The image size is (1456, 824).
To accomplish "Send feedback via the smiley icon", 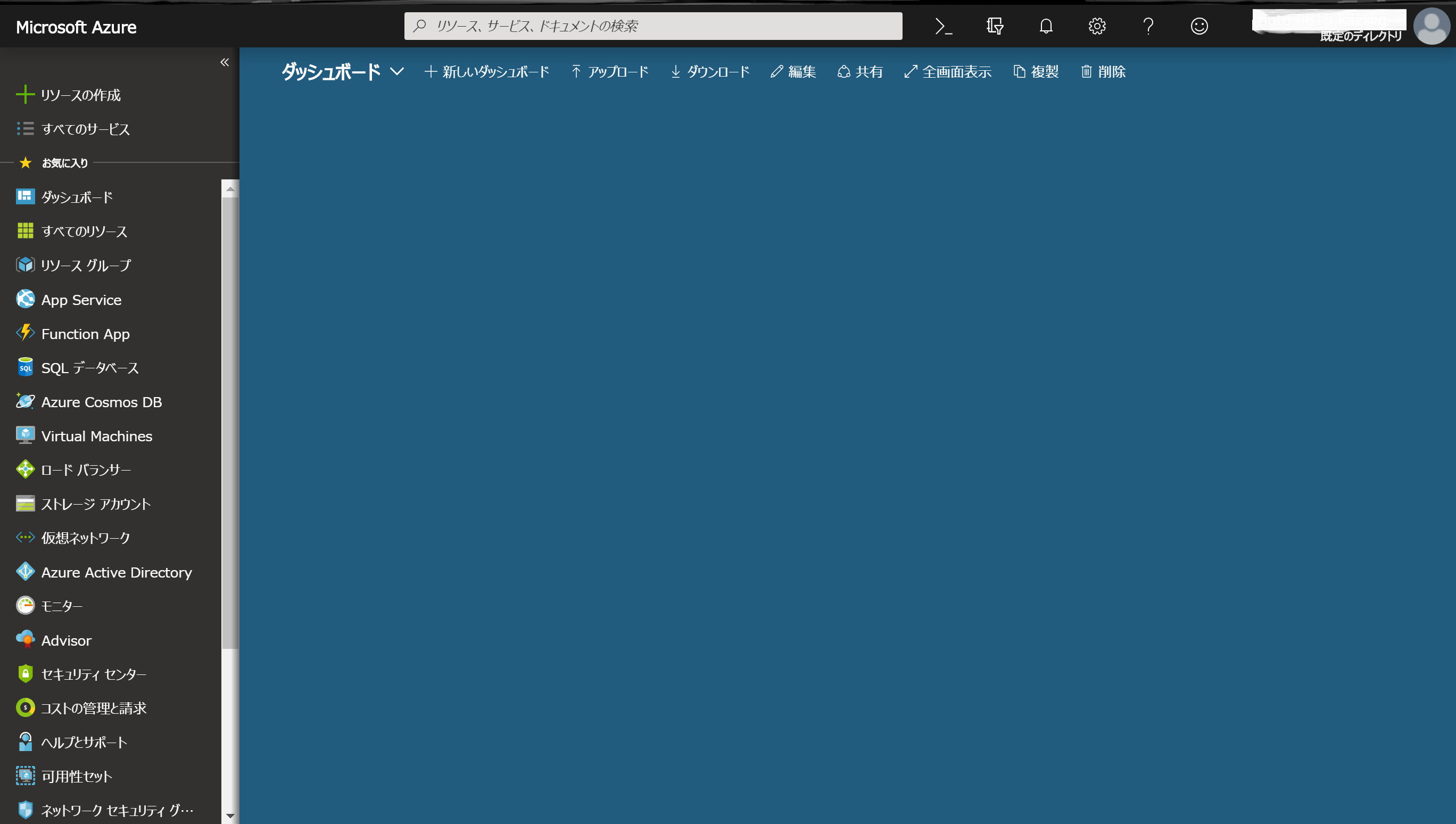I will pos(1198,26).
